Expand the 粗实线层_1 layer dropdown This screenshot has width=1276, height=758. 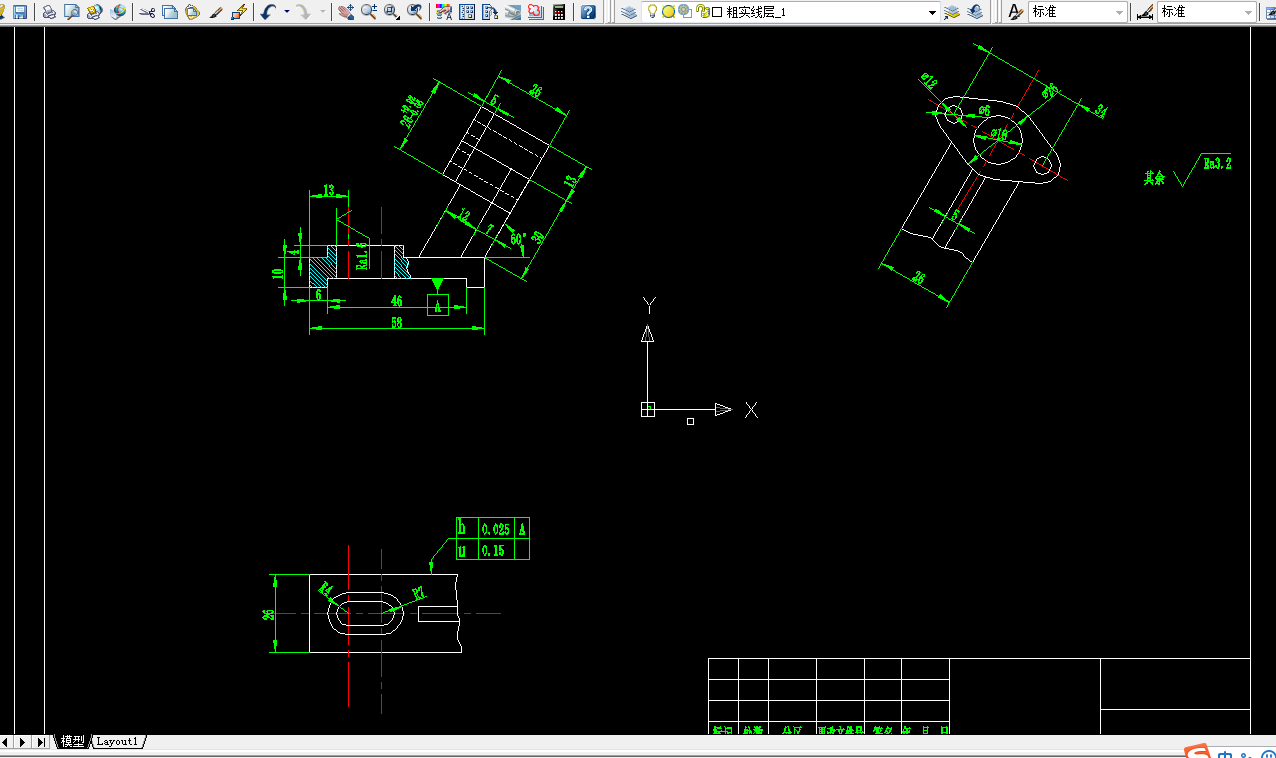pos(932,12)
